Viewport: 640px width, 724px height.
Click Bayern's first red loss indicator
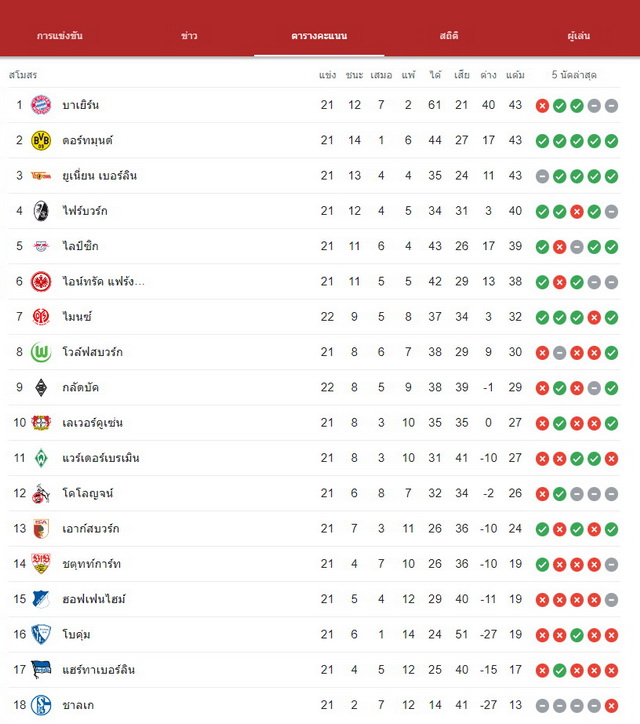pos(542,106)
